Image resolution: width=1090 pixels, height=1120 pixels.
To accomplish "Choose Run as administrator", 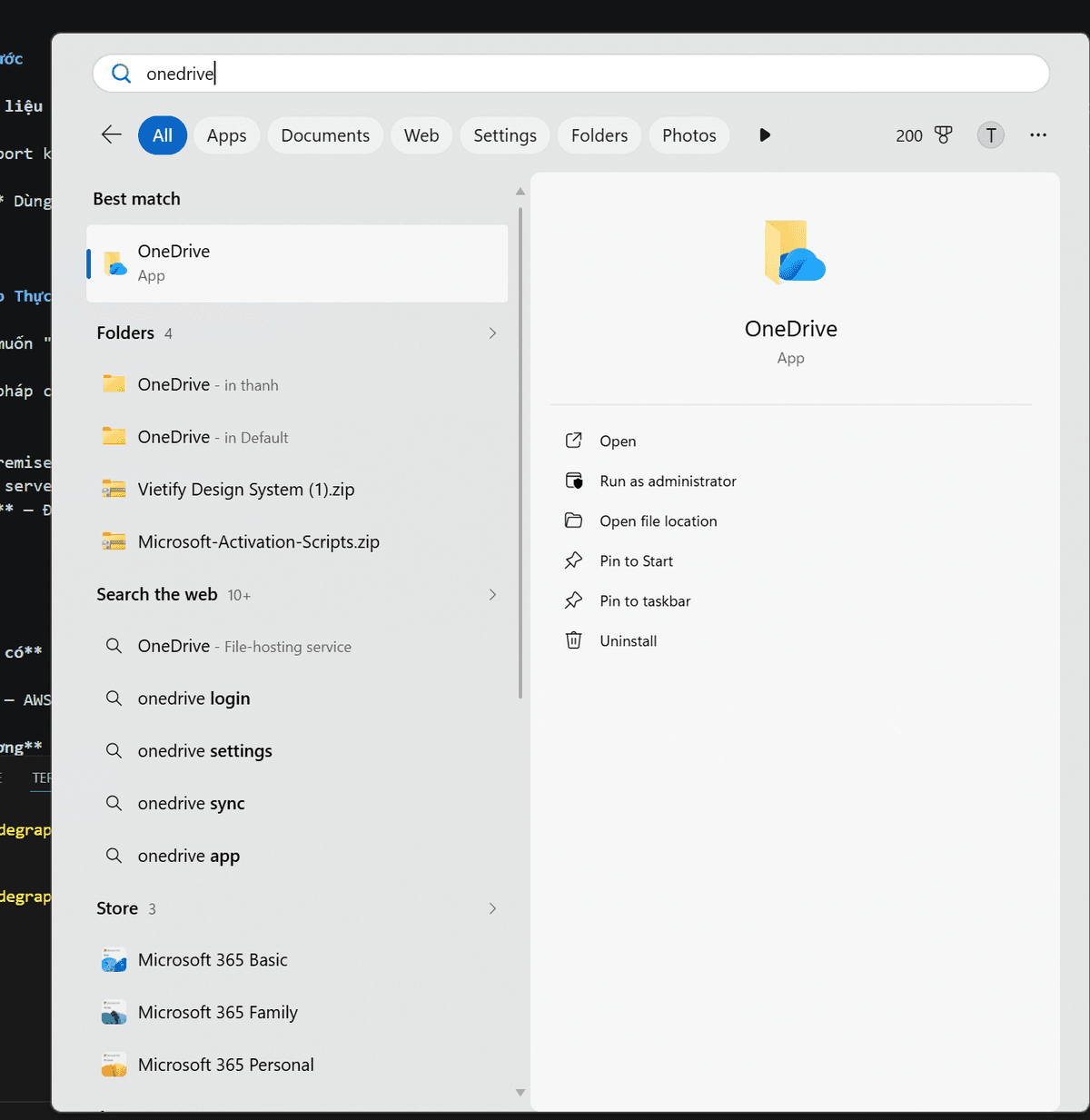I will tap(668, 481).
